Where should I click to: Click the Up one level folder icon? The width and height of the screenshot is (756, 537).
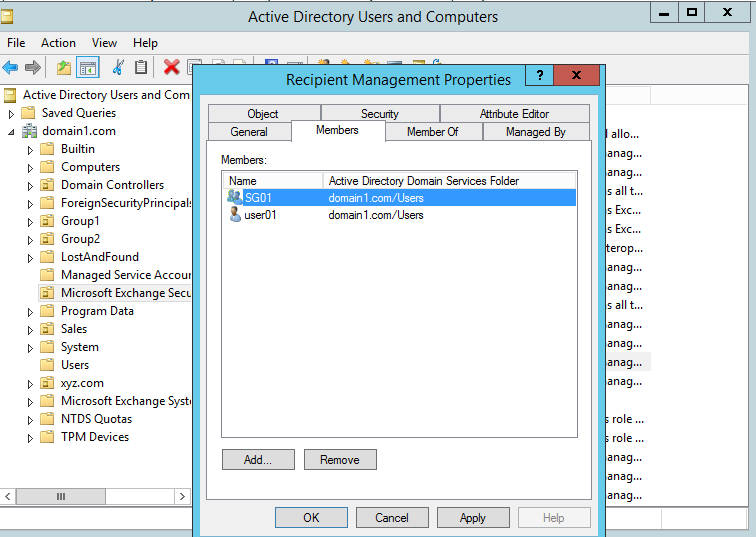(x=64, y=67)
